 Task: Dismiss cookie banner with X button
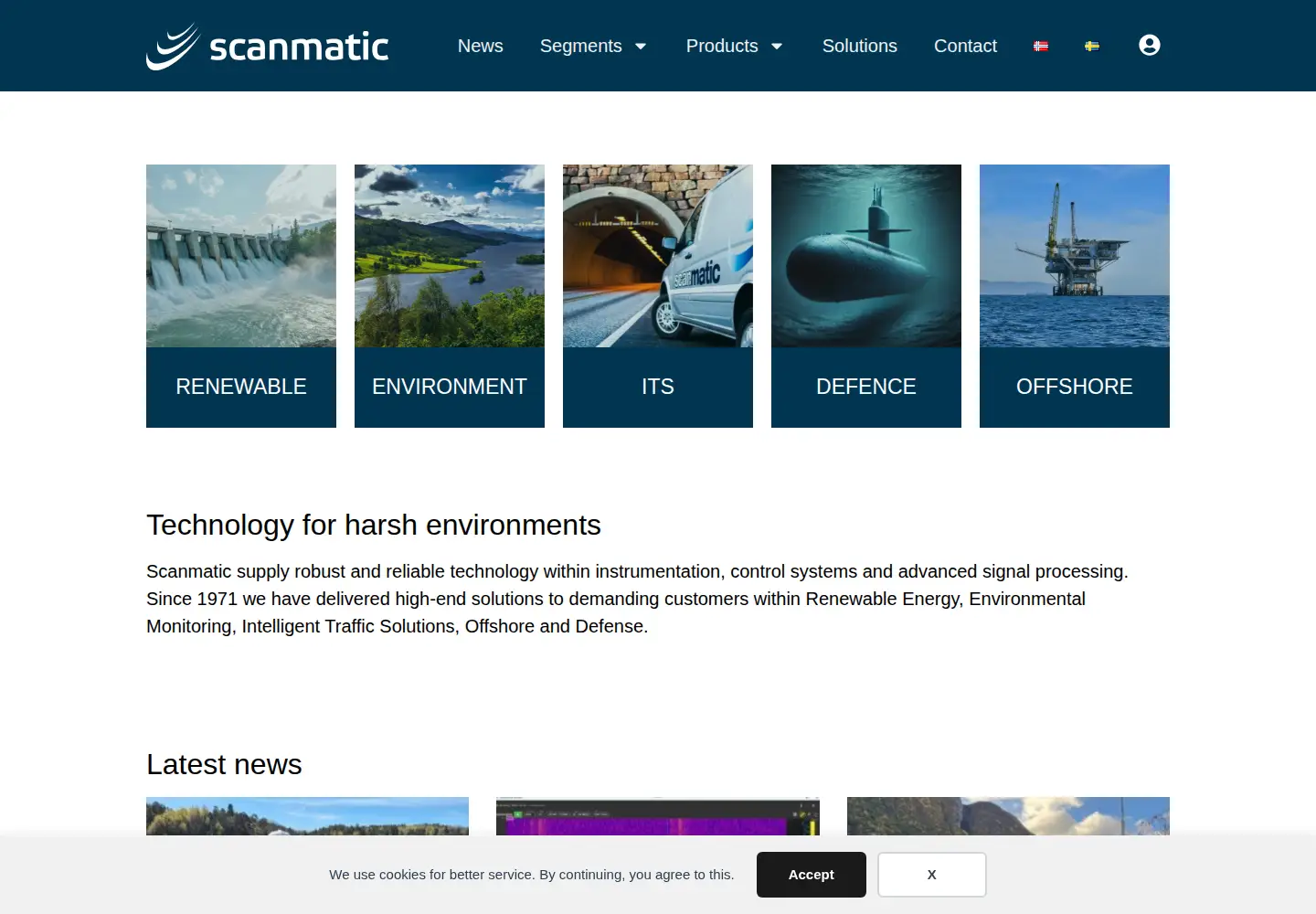pos(932,875)
